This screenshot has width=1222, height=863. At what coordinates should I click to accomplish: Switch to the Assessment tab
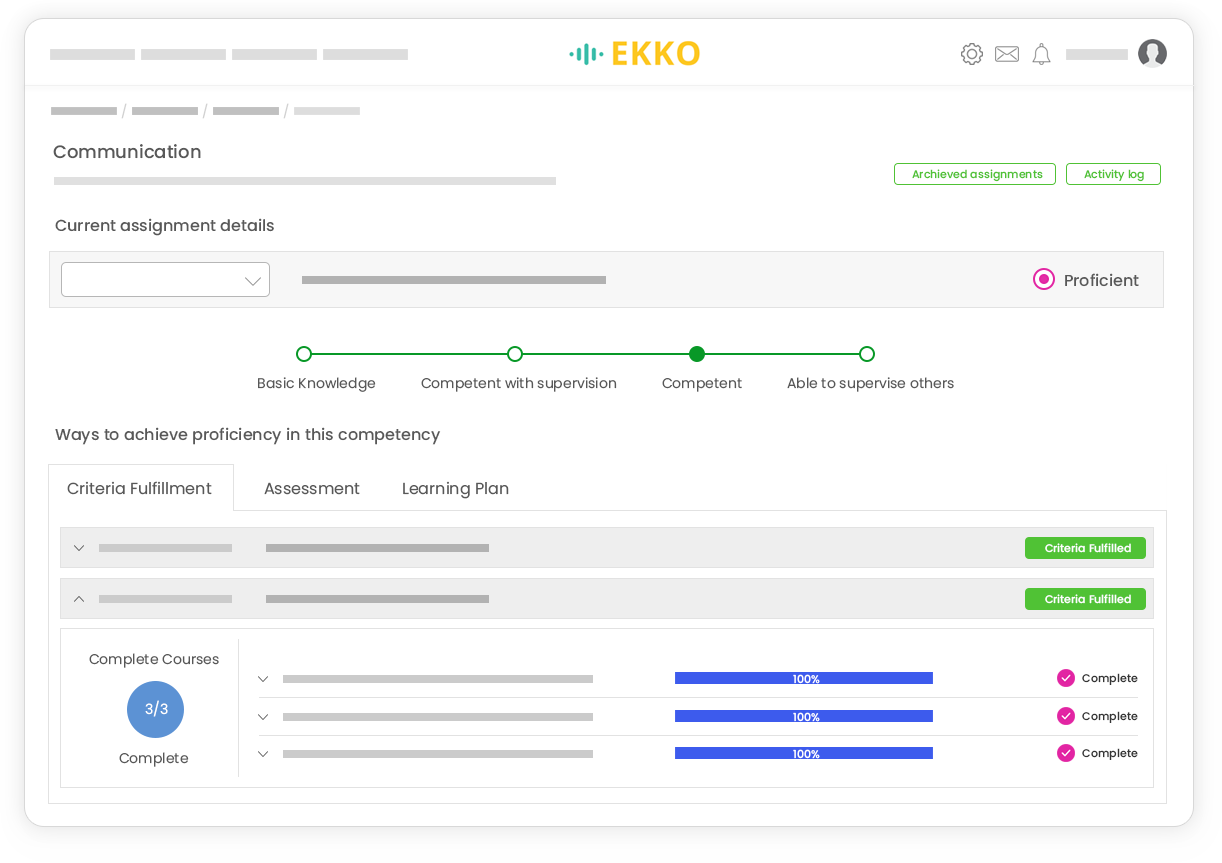coord(312,488)
